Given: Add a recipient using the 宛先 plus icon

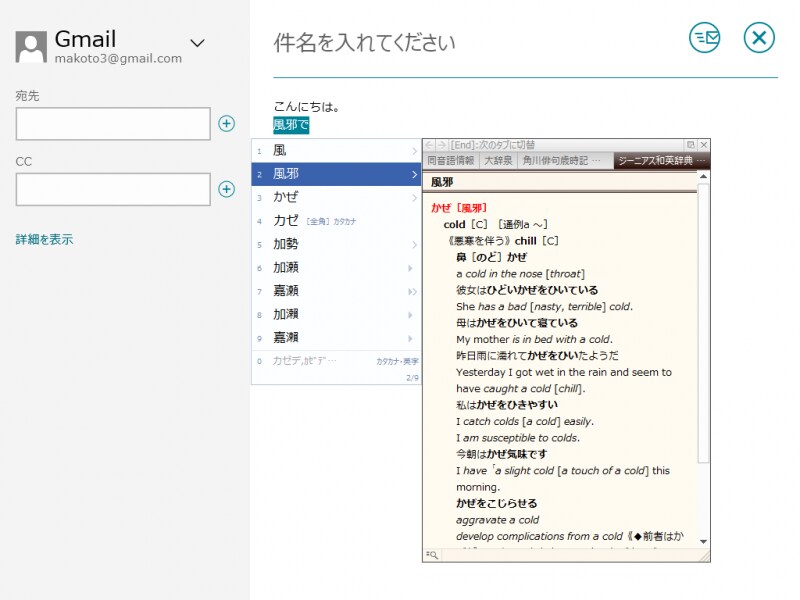Looking at the screenshot, I should (x=226, y=123).
